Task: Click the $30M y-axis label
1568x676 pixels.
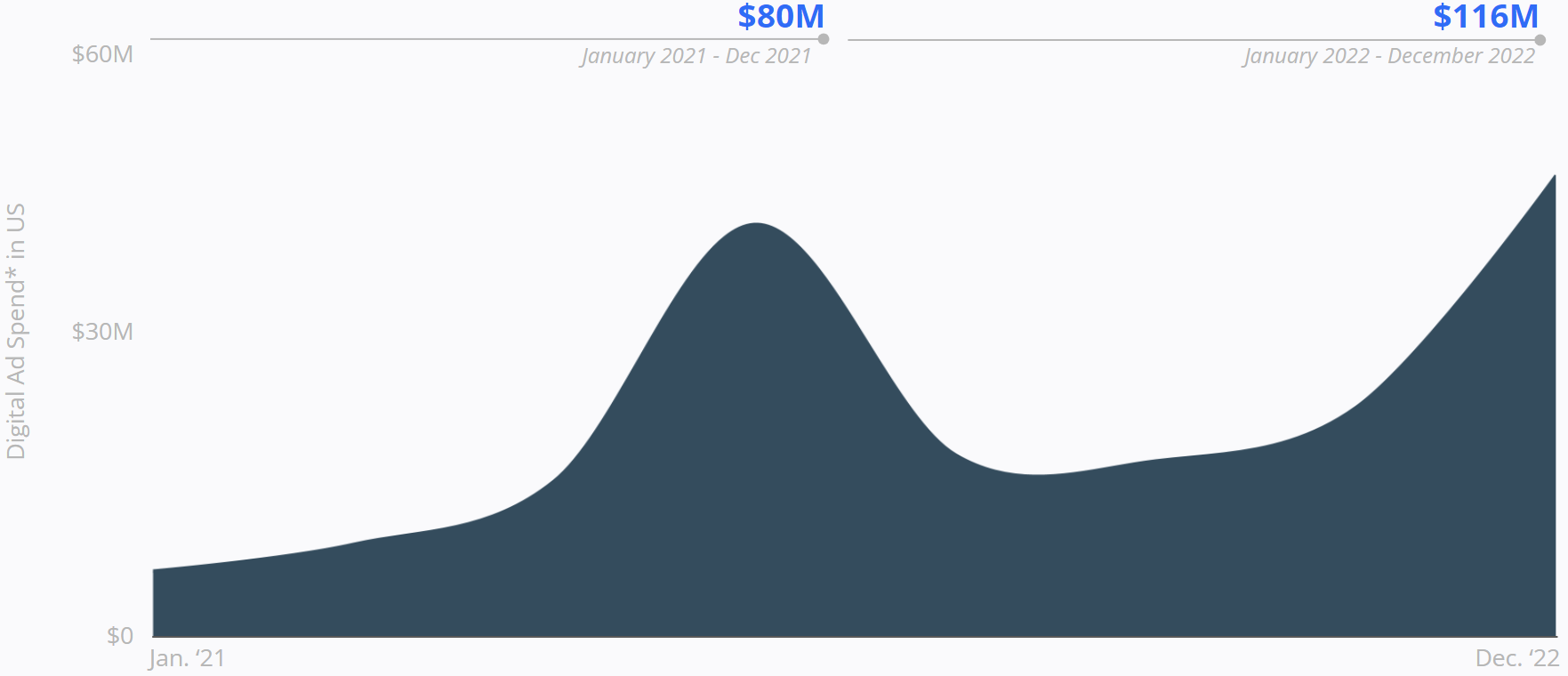Action: click(102, 332)
